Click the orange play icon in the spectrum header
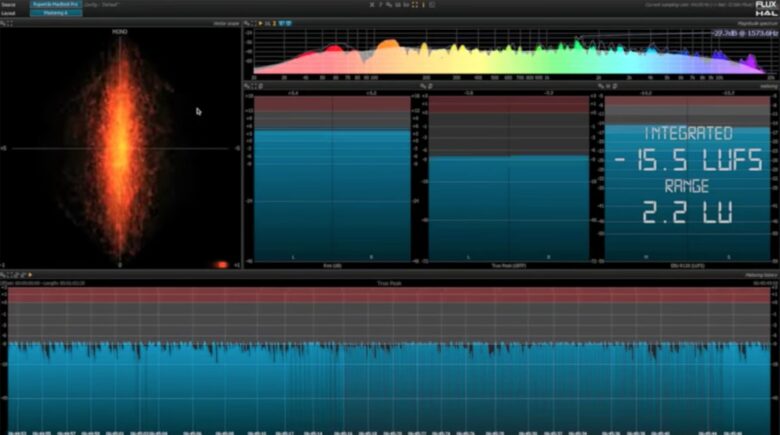The image size is (780, 435). click(x=262, y=22)
